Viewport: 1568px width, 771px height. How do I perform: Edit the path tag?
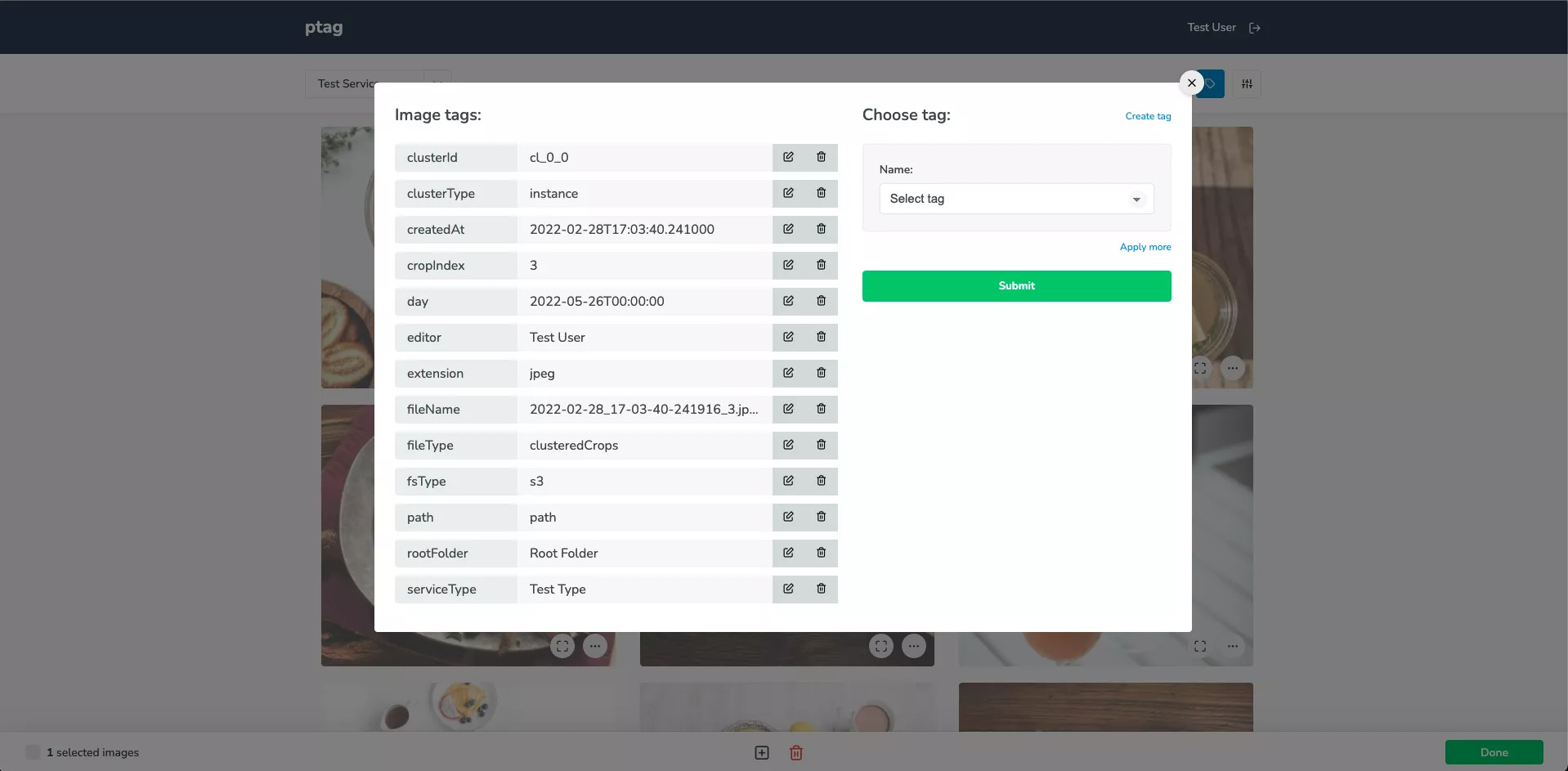pos(788,517)
